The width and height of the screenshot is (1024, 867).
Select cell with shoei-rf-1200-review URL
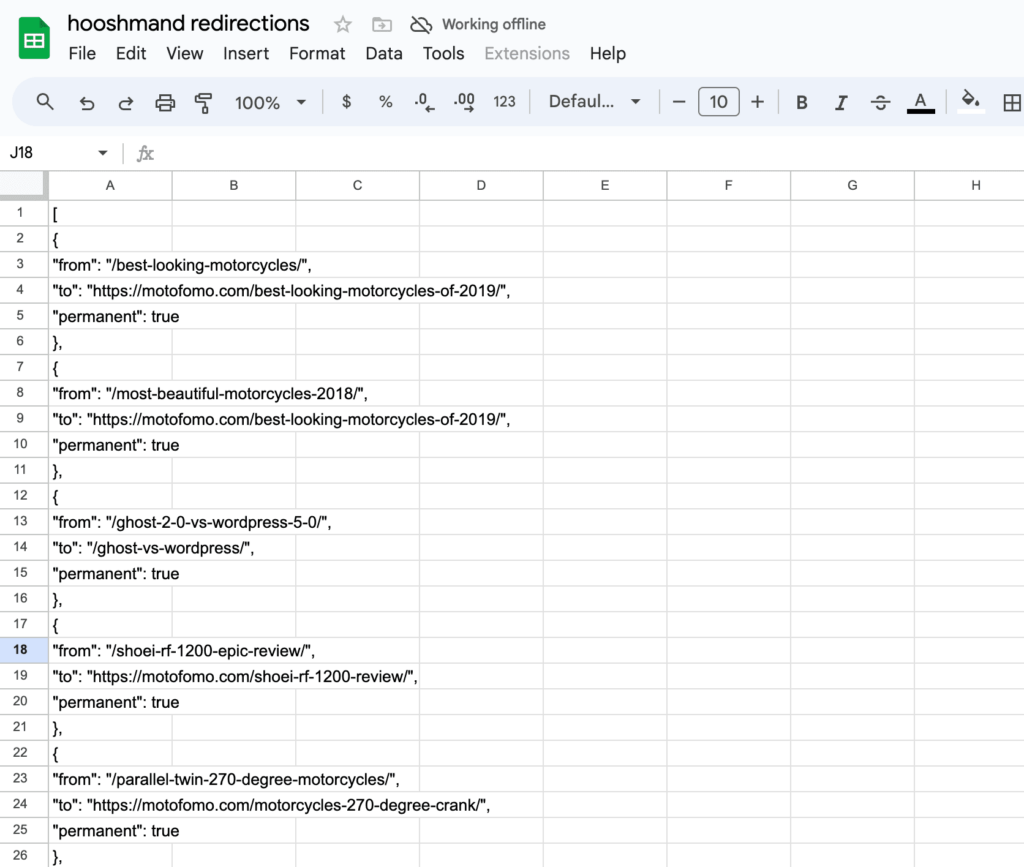coord(110,676)
